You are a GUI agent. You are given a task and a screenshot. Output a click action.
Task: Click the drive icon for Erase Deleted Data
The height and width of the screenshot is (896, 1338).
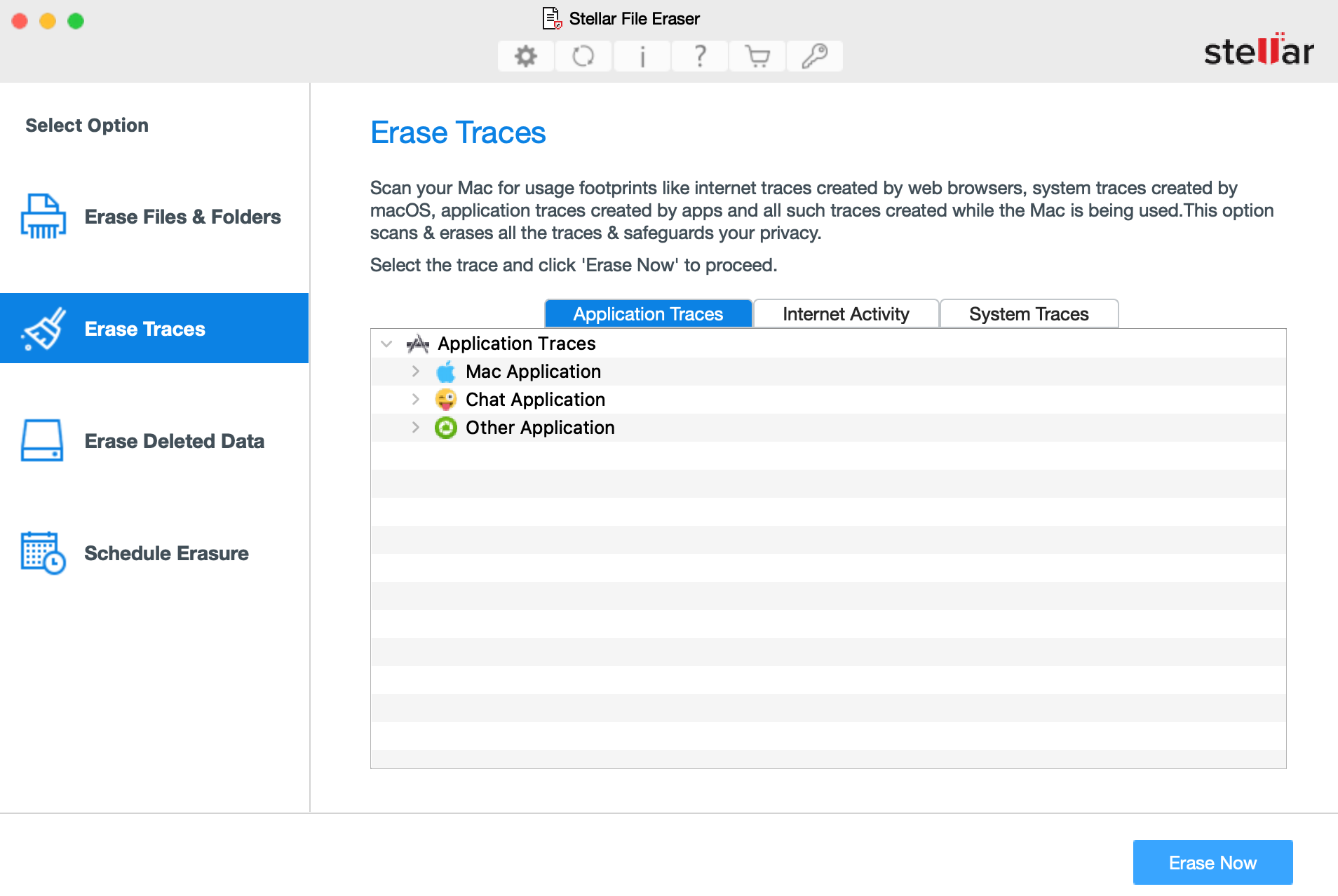[x=42, y=440]
